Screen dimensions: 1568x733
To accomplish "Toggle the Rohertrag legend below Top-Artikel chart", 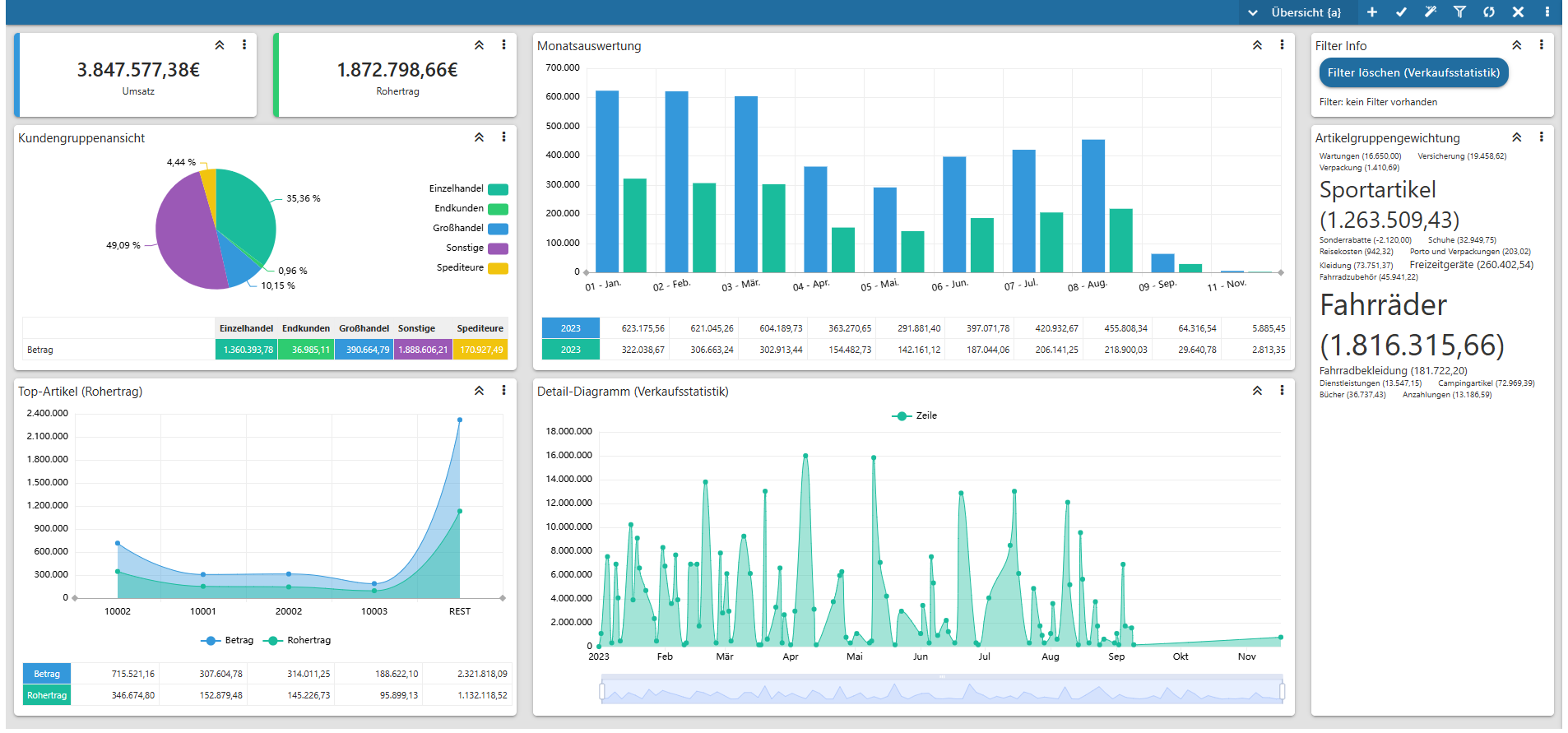I will tap(297, 641).
